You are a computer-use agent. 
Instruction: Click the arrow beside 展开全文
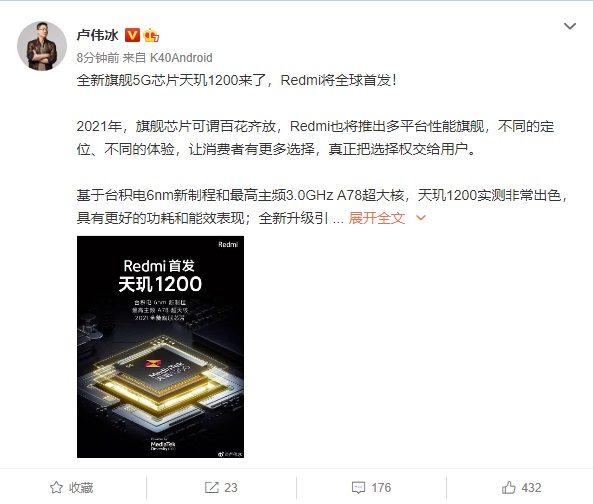pos(421,218)
